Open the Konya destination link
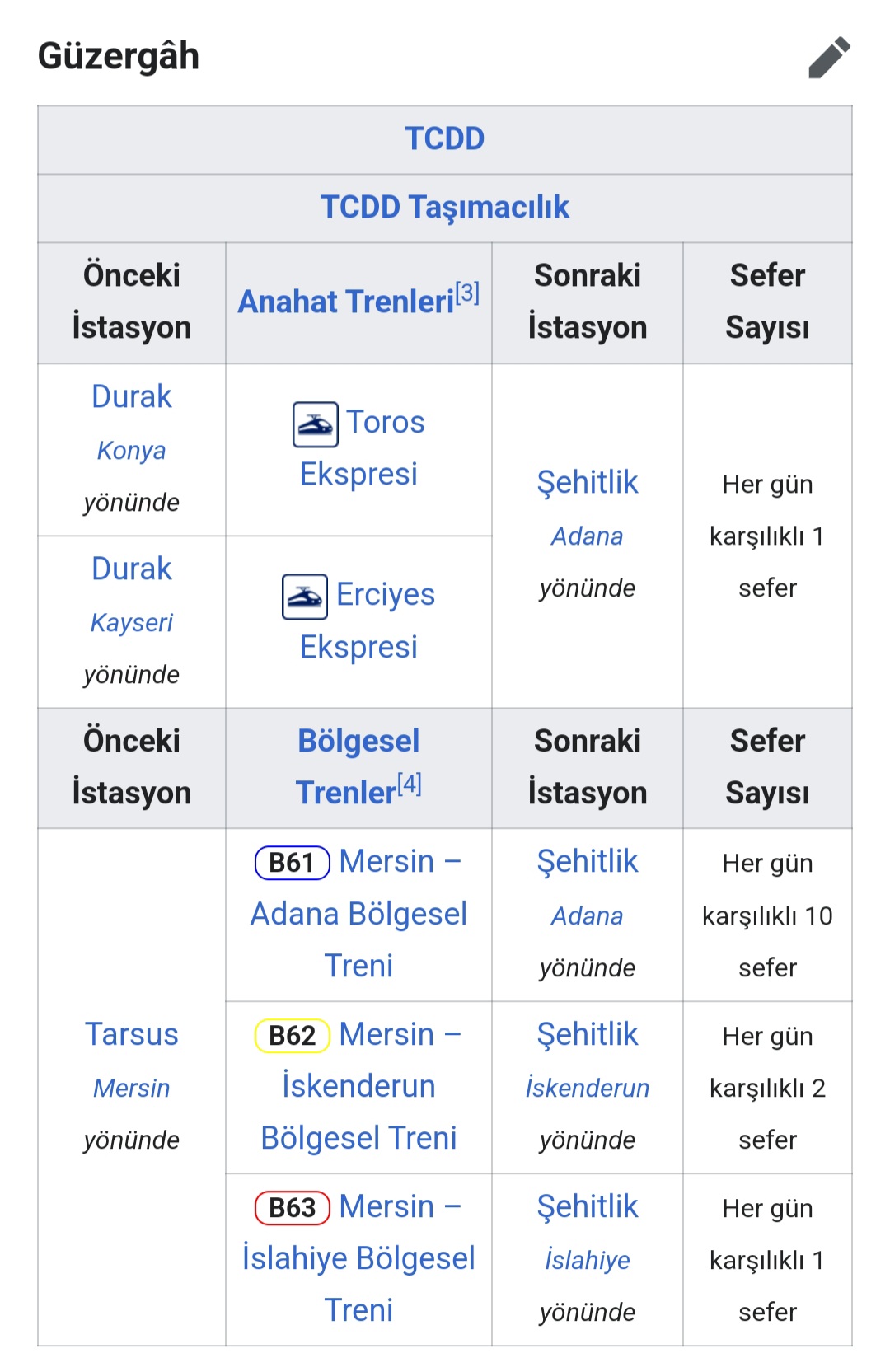This screenshot has height=1372, width=890. (132, 451)
